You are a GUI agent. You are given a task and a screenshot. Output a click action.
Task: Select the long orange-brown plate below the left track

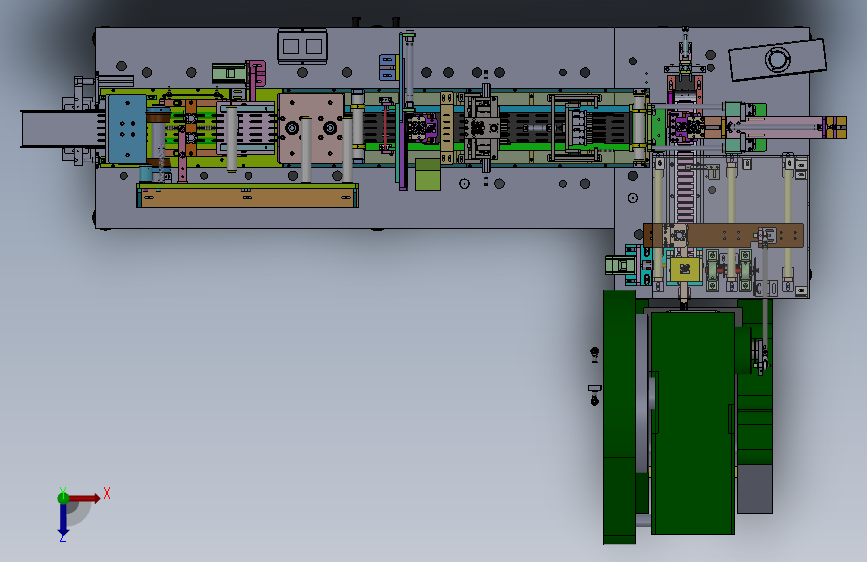[247, 196]
